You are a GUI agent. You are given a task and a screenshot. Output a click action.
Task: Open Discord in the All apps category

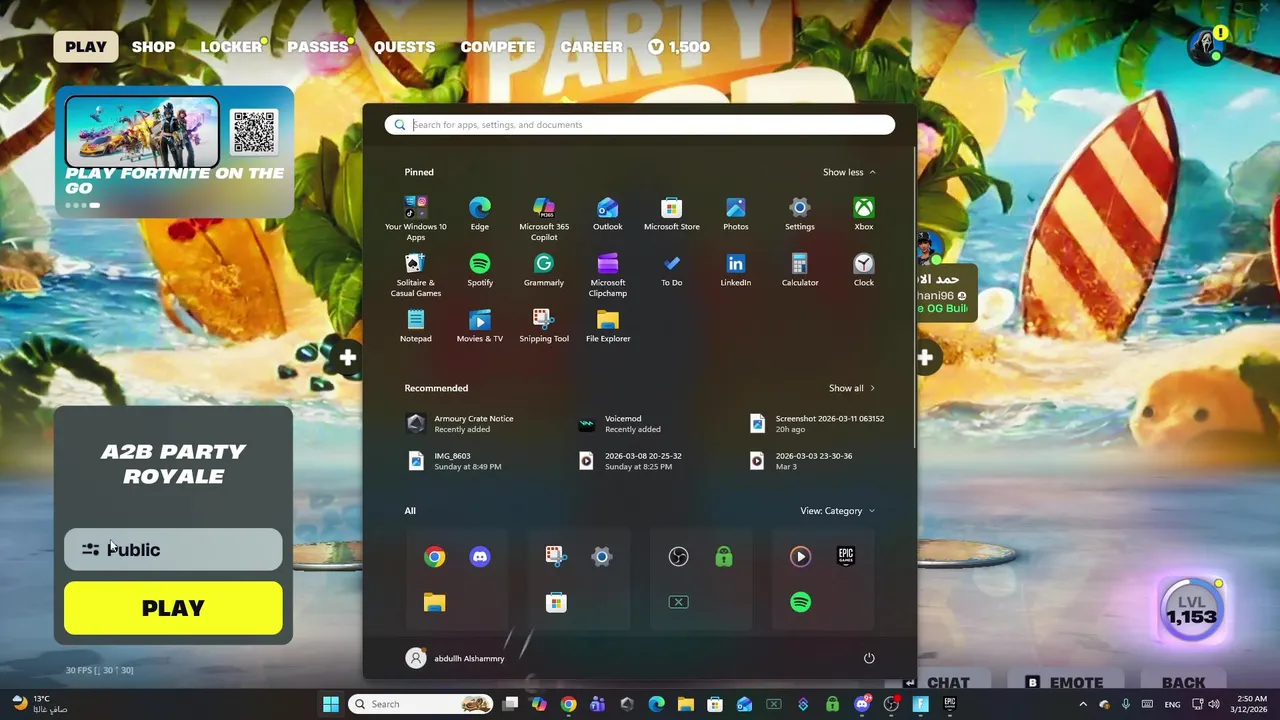pyautogui.click(x=480, y=557)
